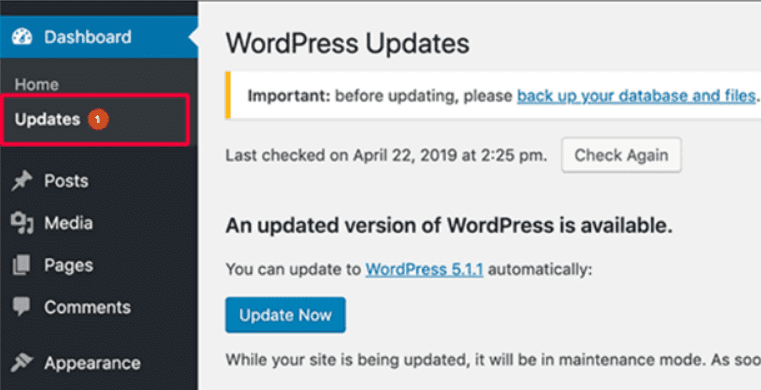Image resolution: width=761 pixels, height=390 pixels.
Task: Click the Check Again button
Action: click(x=621, y=155)
